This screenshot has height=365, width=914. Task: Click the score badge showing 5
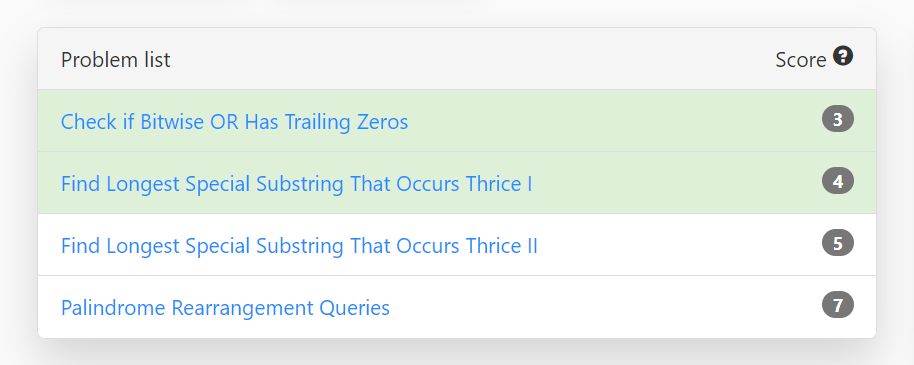[x=838, y=243]
